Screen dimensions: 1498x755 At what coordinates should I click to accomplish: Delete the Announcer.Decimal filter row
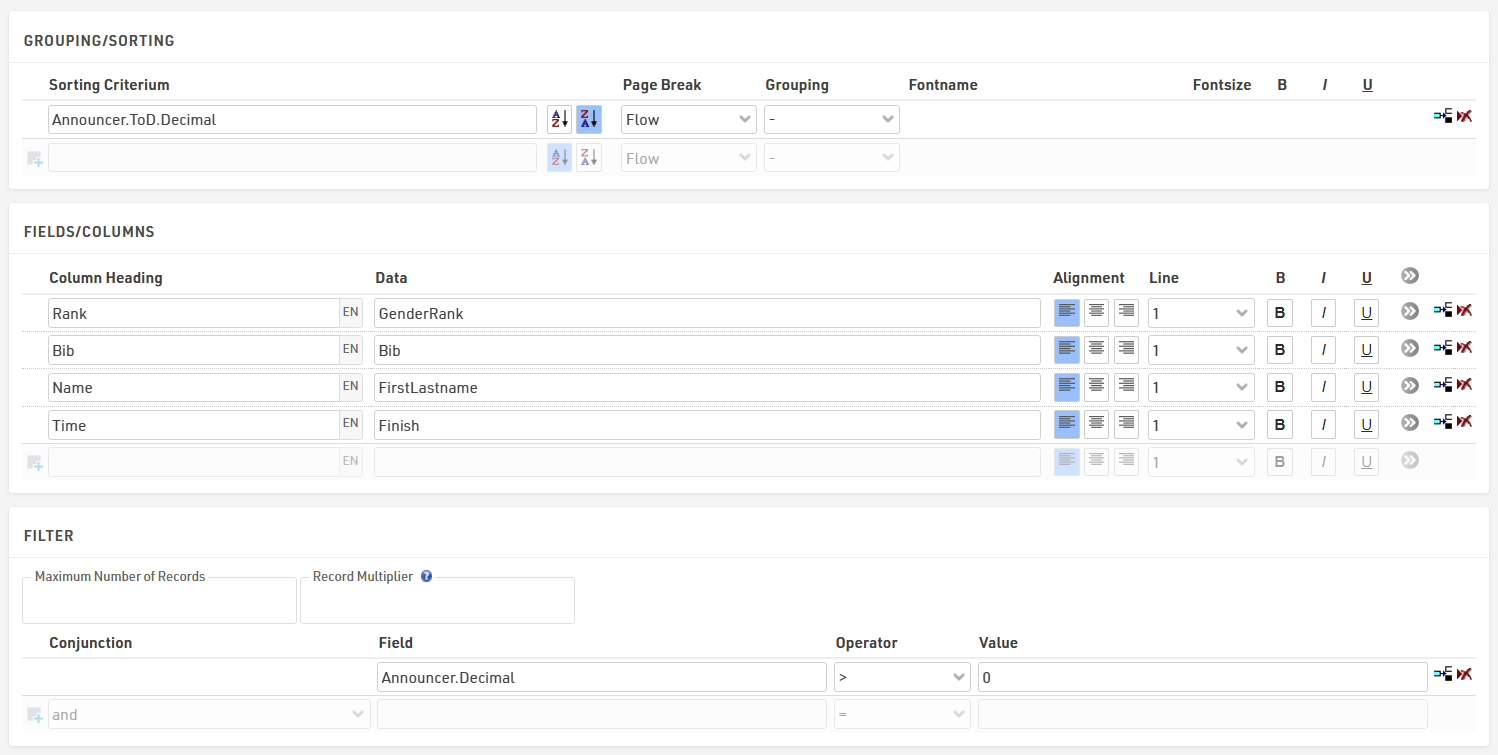[x=1465, y=675]
